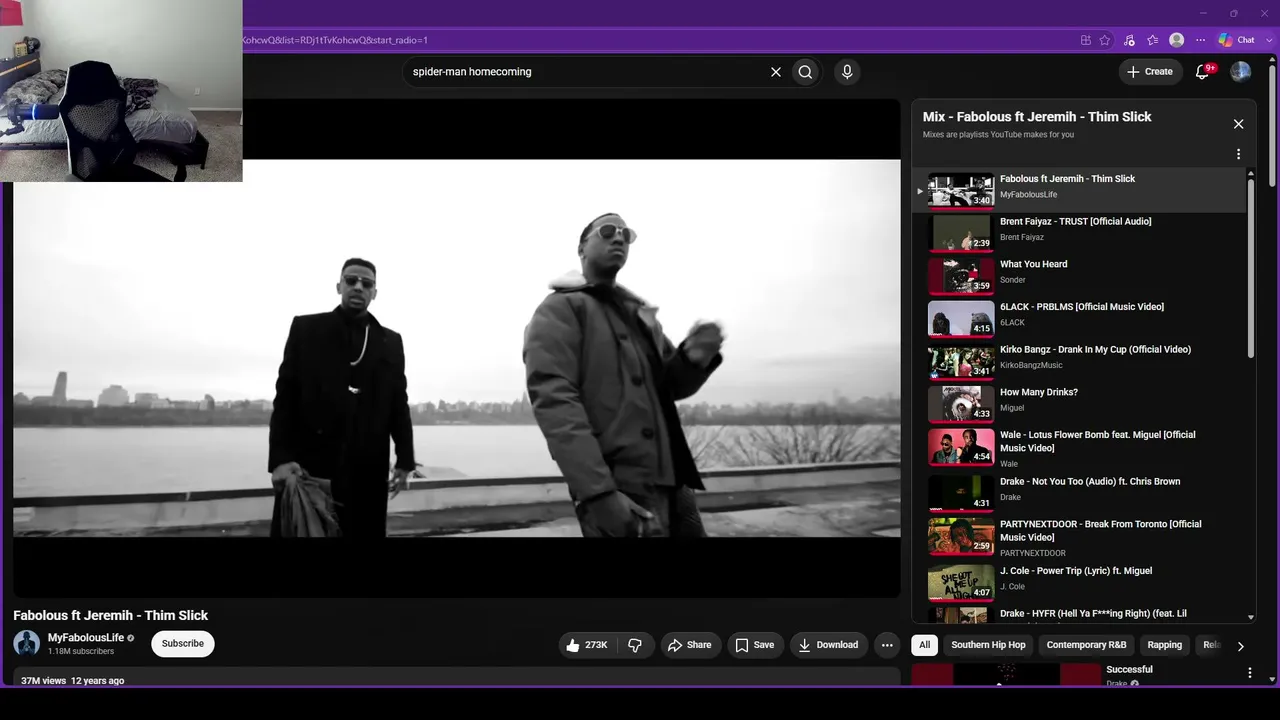Viewport: 1280px width, 720px height.
Task: Open the browser media control icon
Action: pos(1129,40)
